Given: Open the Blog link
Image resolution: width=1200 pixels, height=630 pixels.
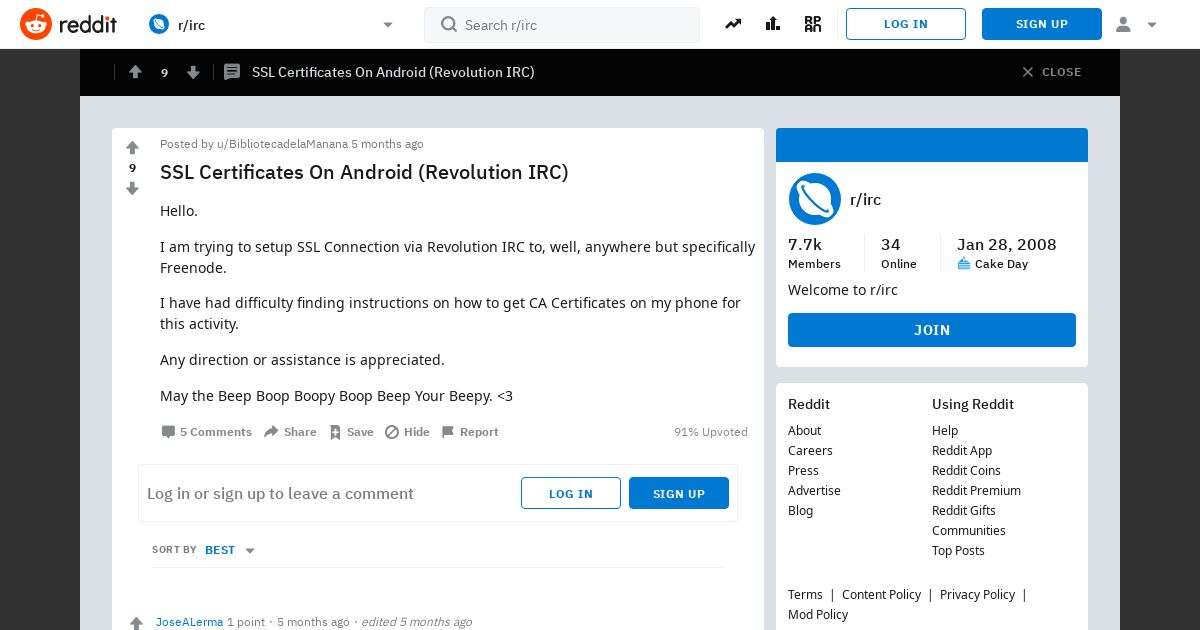Looking at the screenshot, I should (800, 510).
